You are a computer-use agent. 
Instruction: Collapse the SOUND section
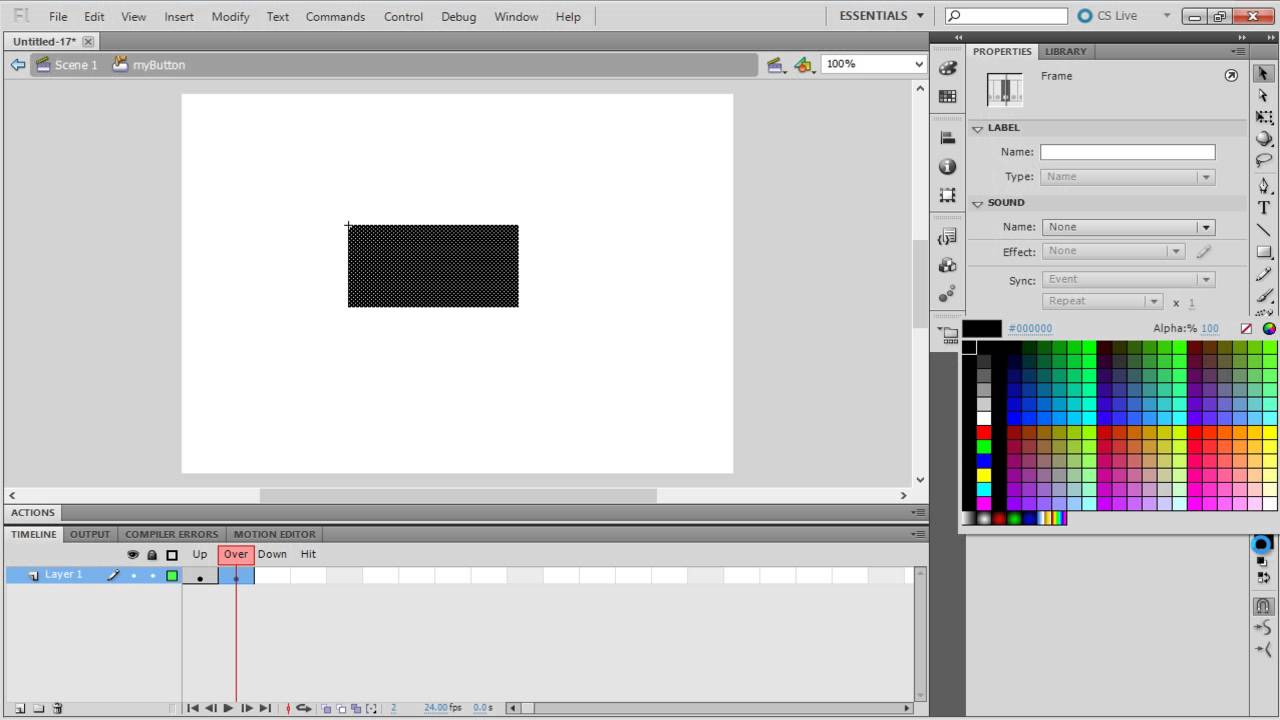tap(978, 203)
